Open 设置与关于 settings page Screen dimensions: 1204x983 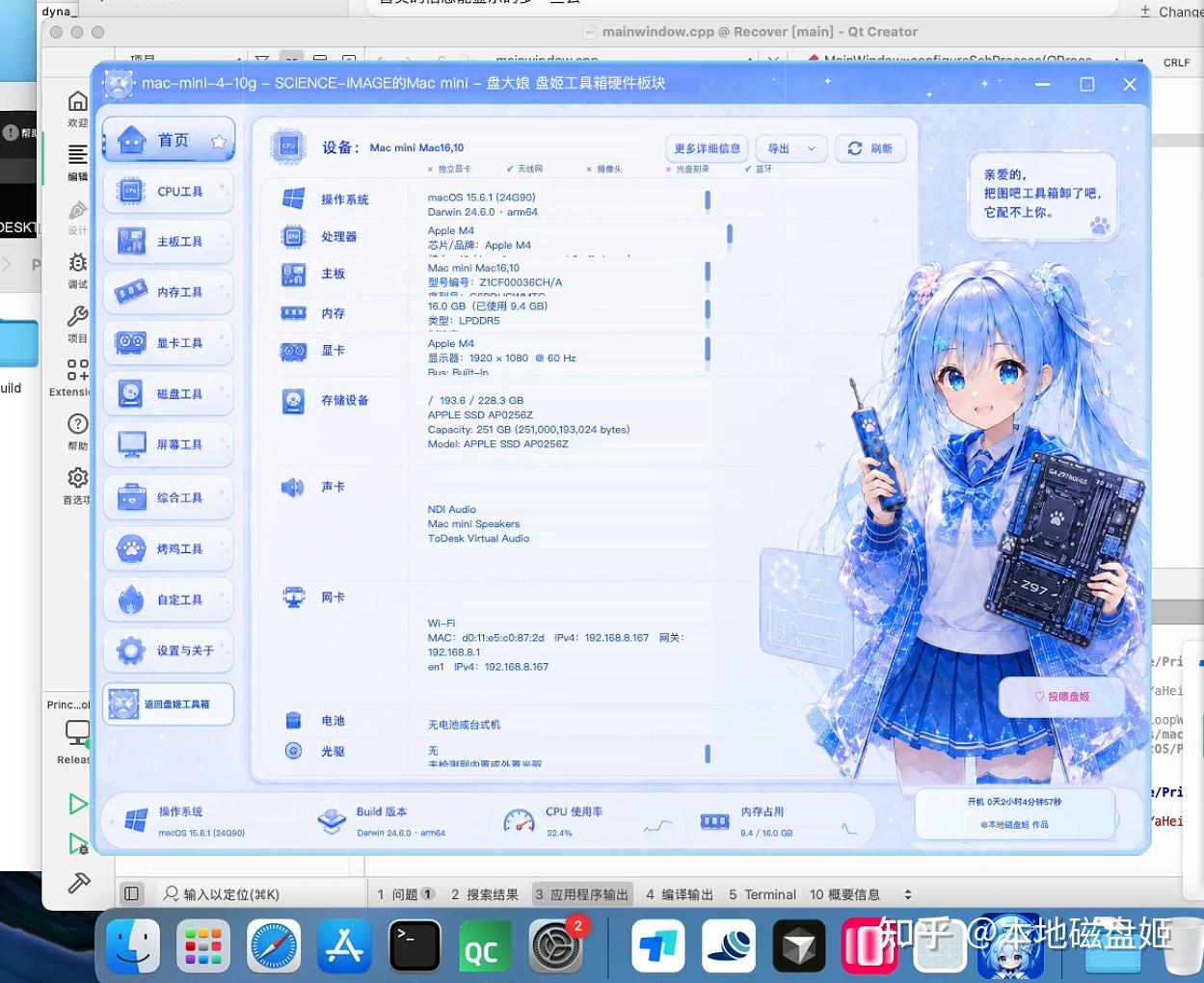point(168,651)
